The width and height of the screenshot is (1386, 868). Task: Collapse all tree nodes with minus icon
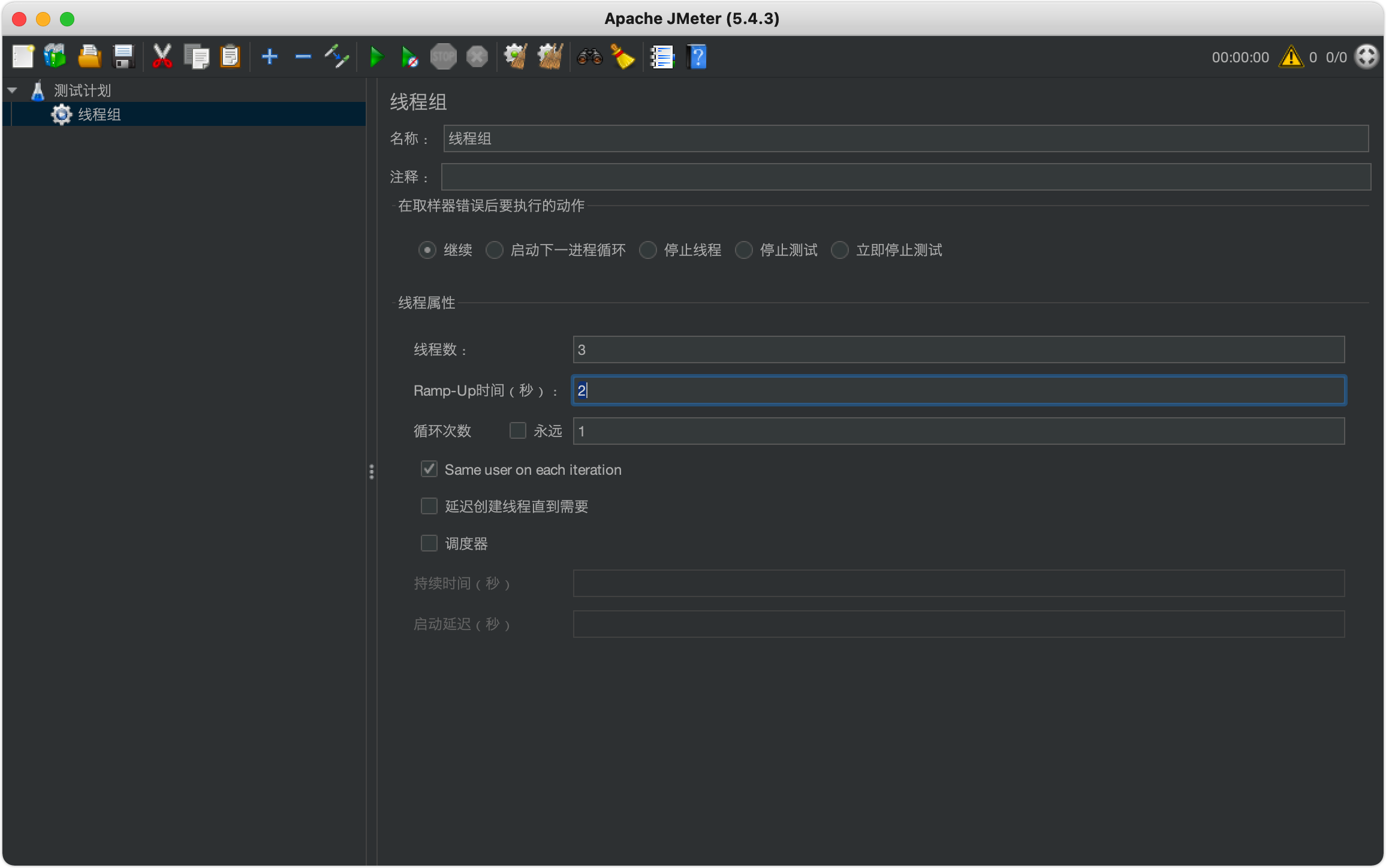click(x=303, y=57)
